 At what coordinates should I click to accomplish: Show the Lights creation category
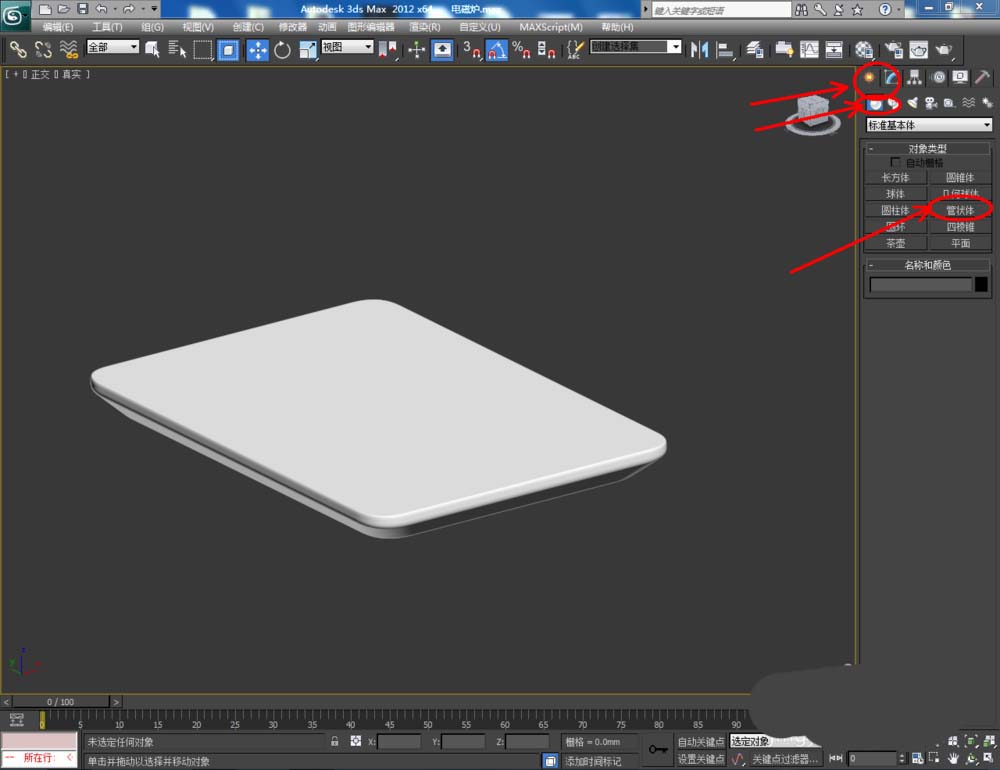point(912,103)
